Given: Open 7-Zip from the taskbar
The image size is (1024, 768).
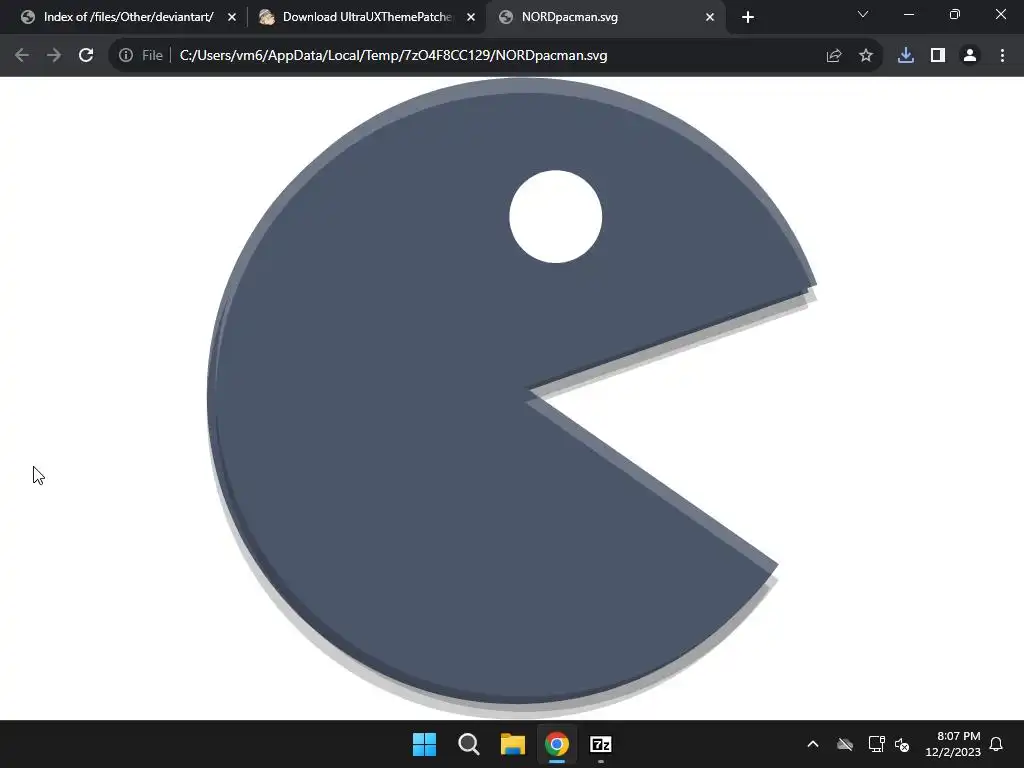Looking at the screenshot, I should (601, 744).
